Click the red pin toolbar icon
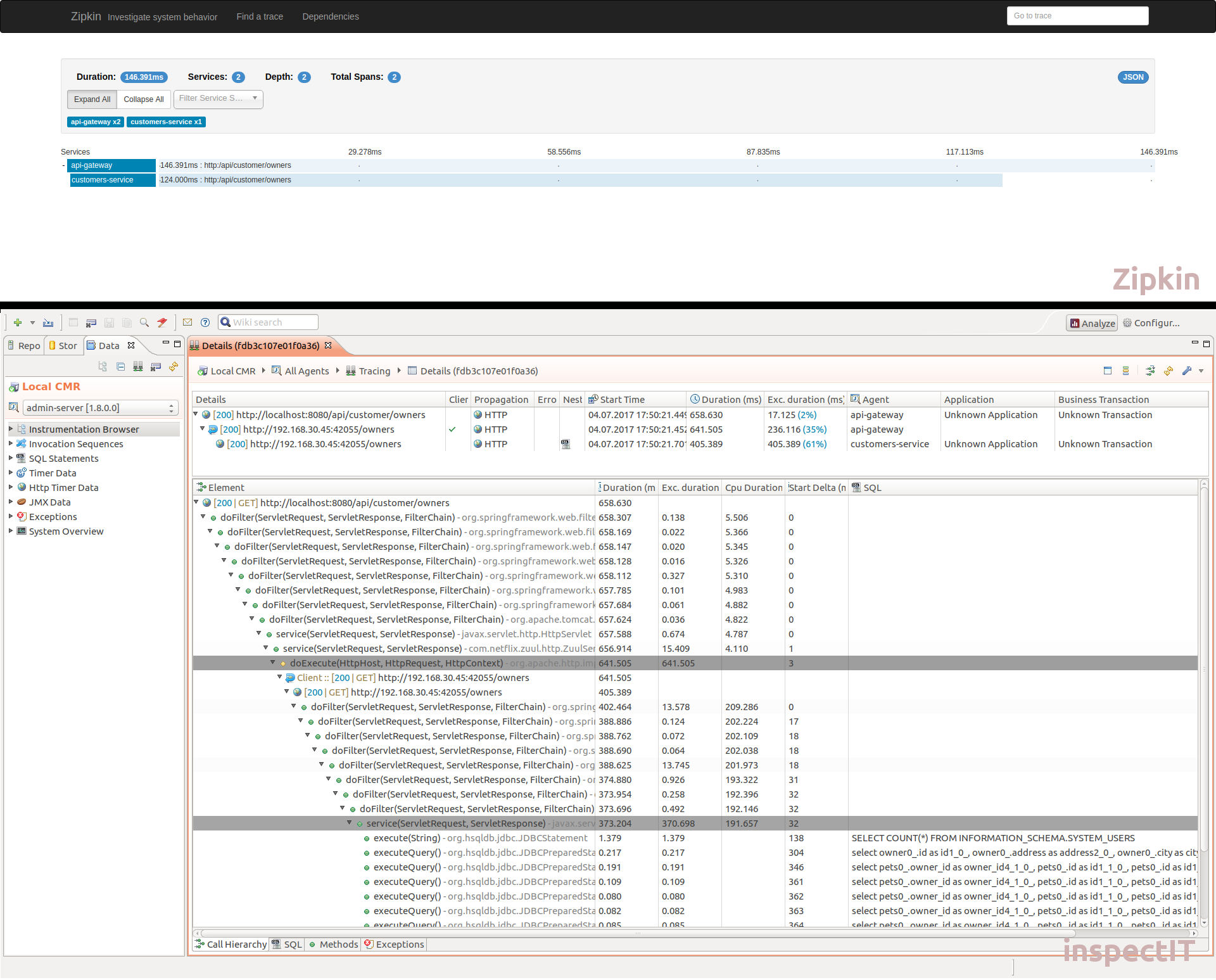This screenshot has height=980, width=1216. [162, 322]
